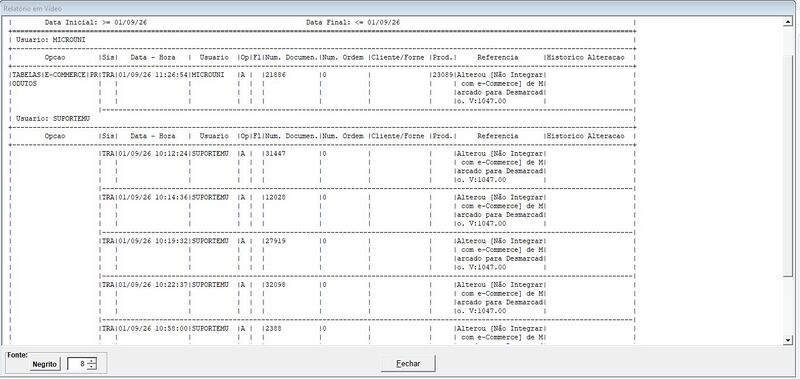Click the vertical scrollbar down arrow
Screen dimensions: 800x379
788,340
